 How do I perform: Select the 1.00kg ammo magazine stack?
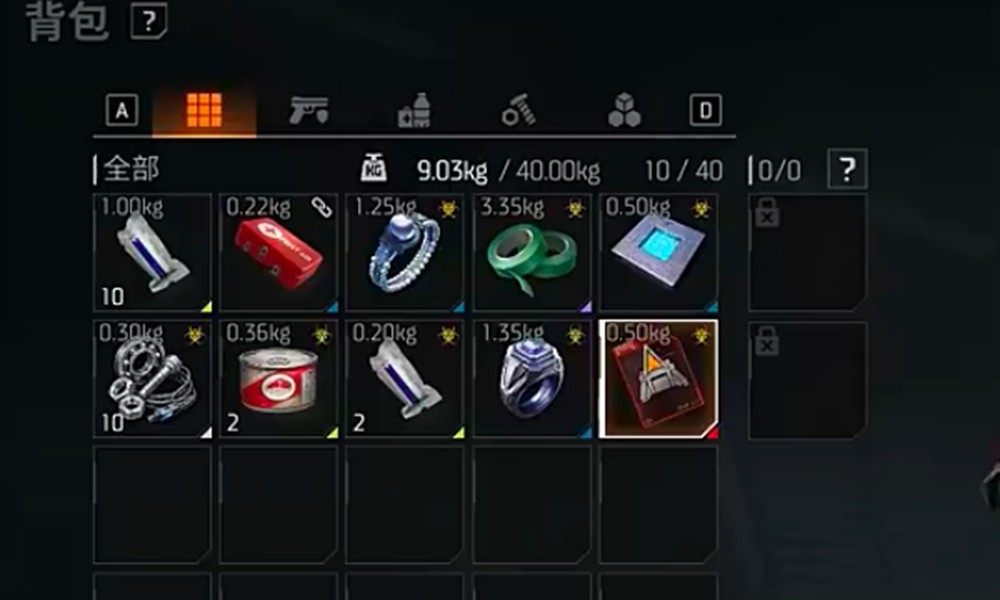(x=152, y=252)
